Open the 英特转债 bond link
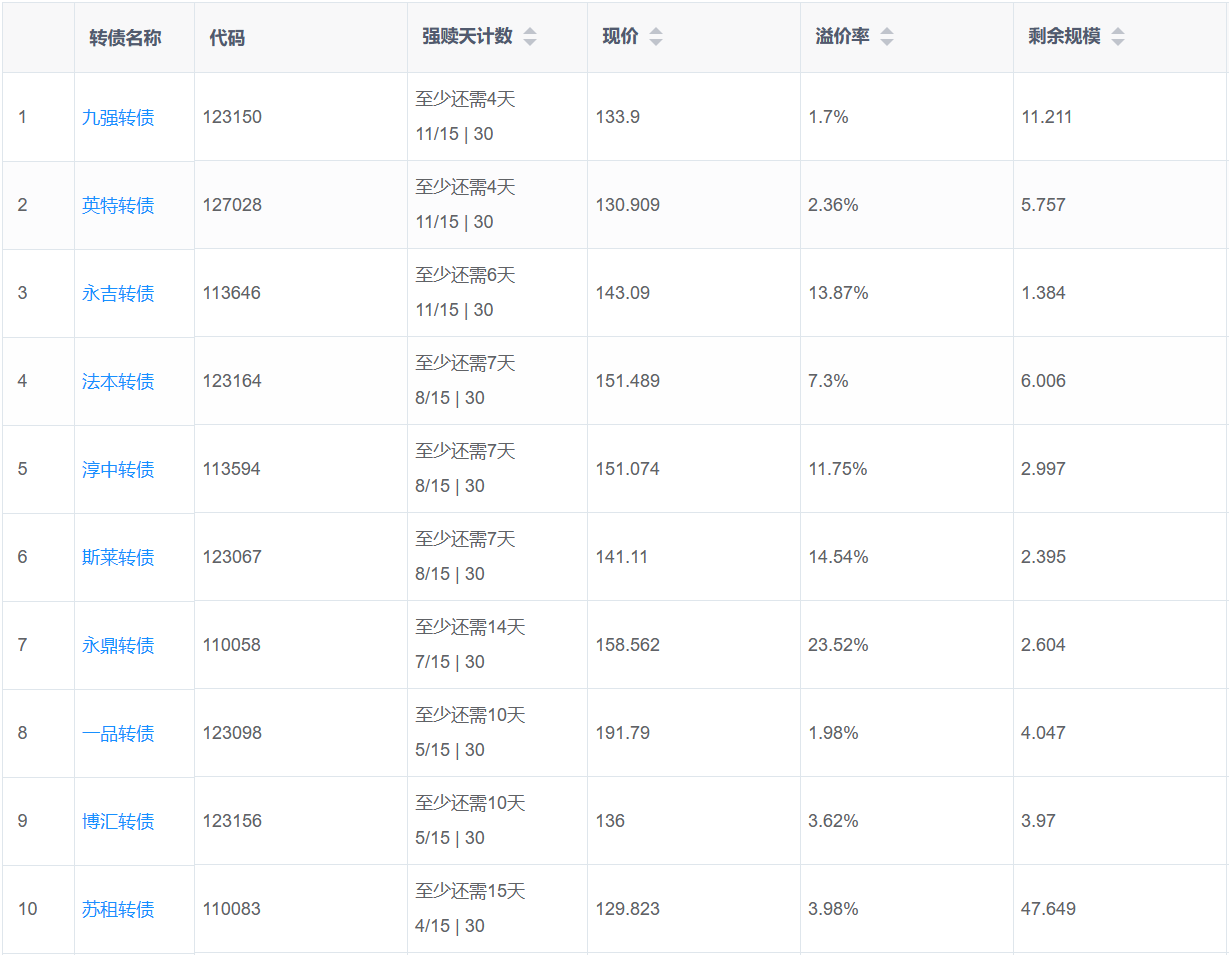Image resolution: width=1229 pixels, height=955 pixels. click(x=118, y=206)
